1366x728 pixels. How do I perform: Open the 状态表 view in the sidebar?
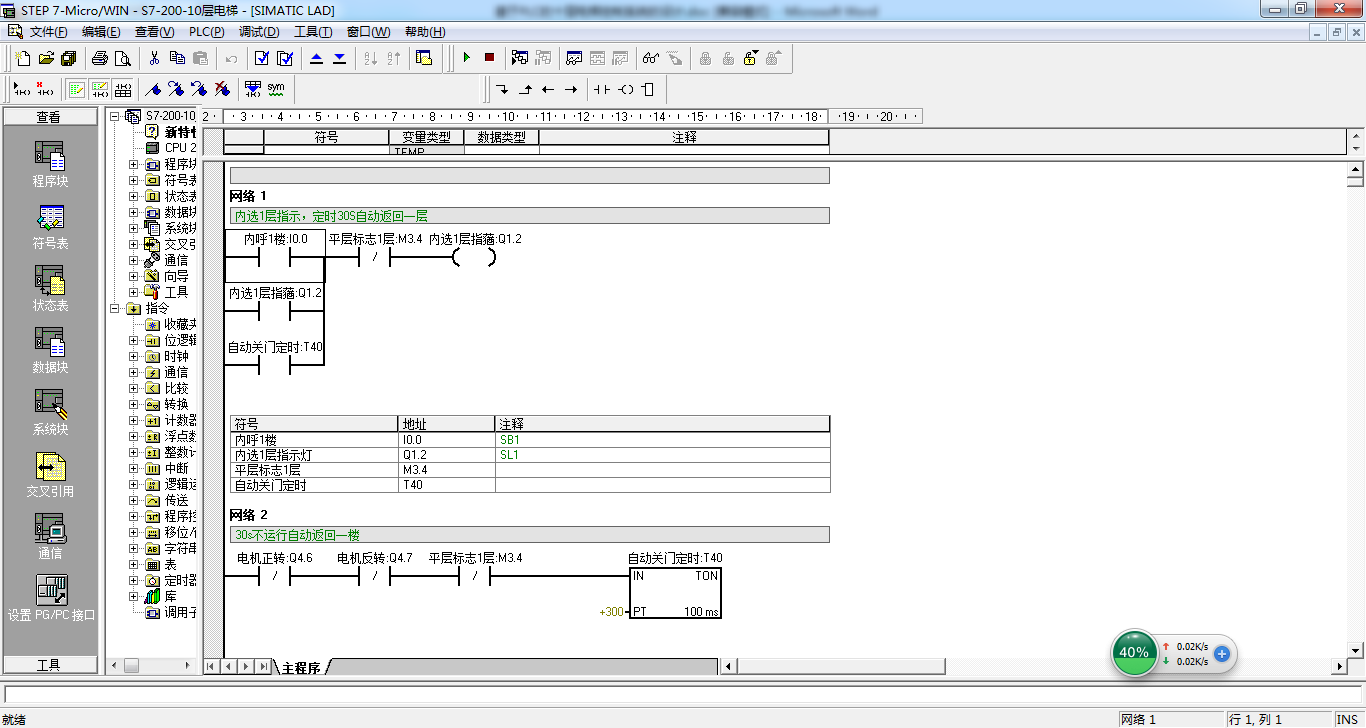(50, 290)
